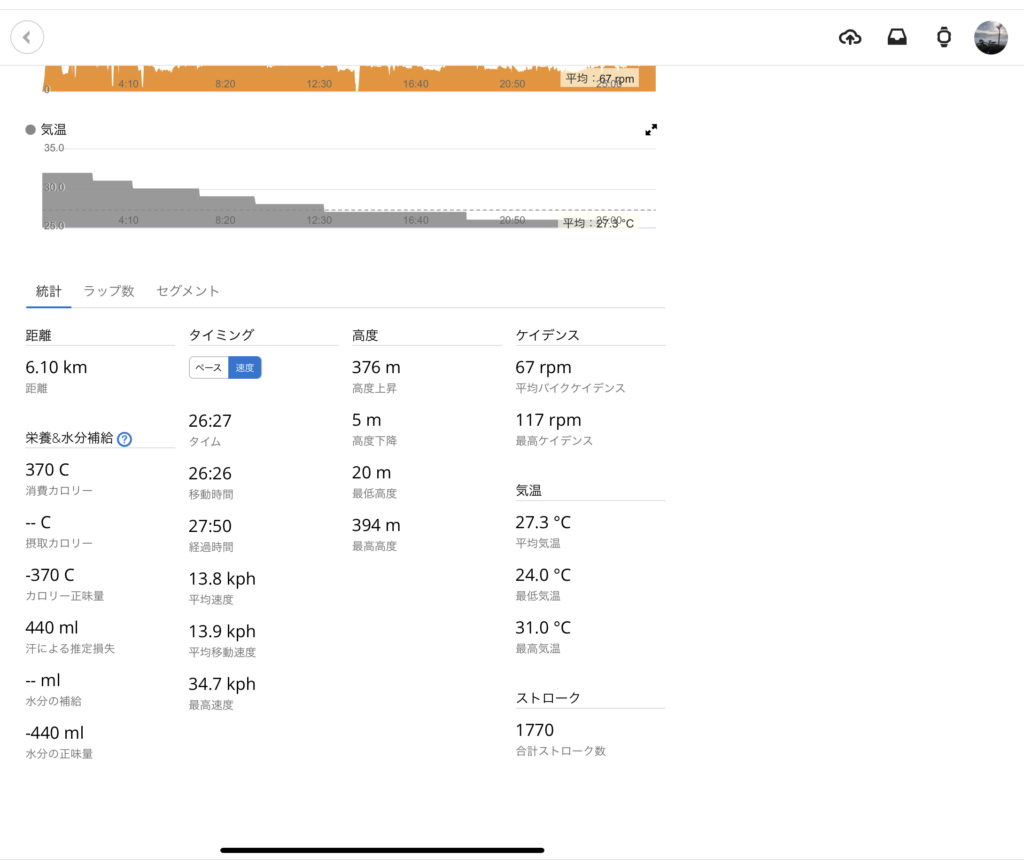Click the 平均 27.3 °C chart label

coord(598,223)
